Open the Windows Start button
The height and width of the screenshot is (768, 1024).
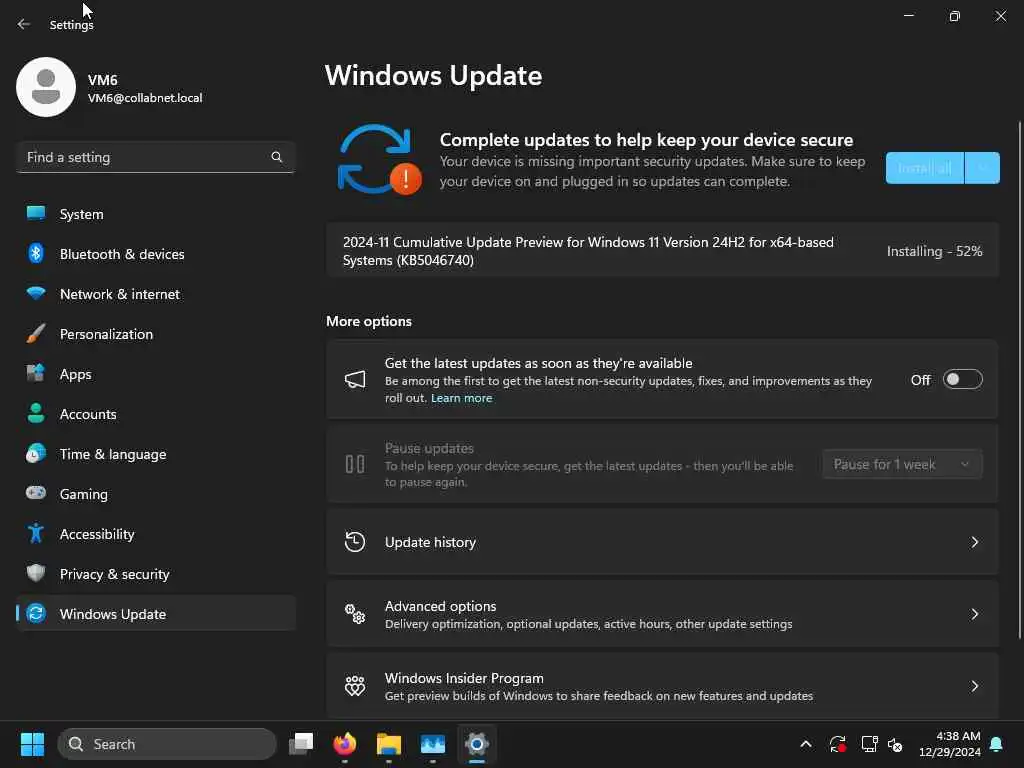[32, 744]
